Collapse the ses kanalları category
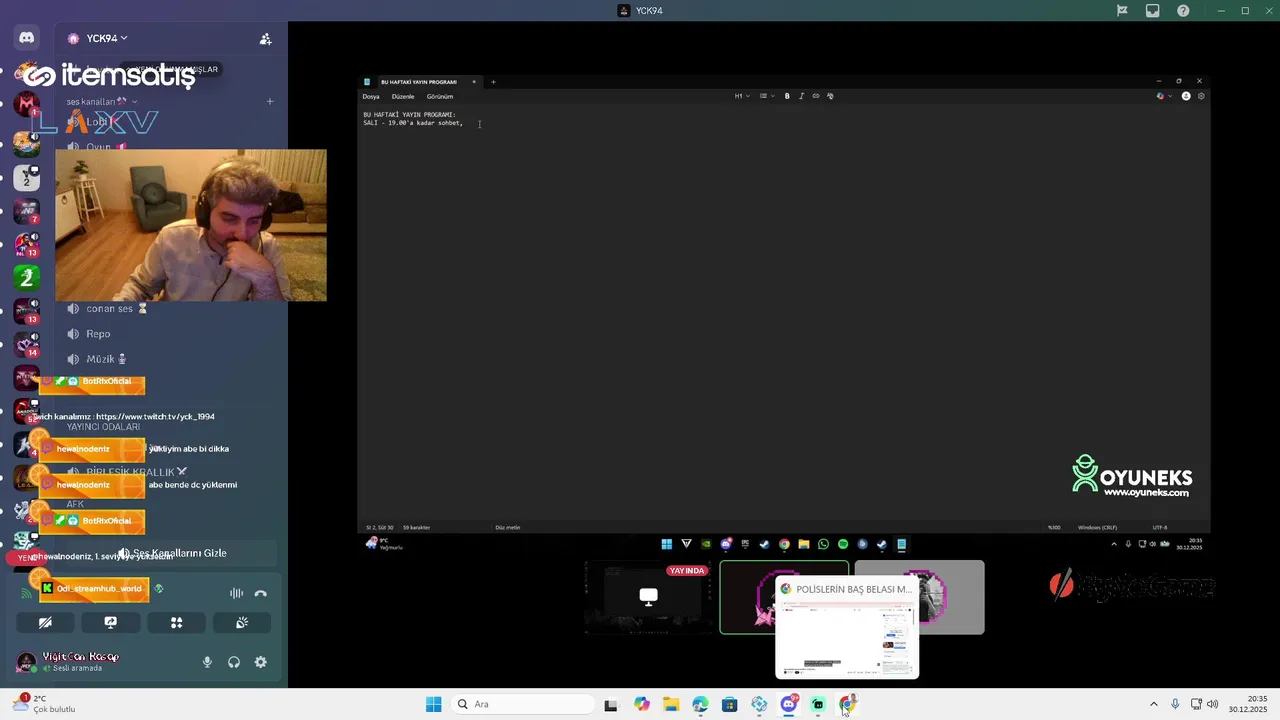Screen dimensions: 1280x720 102,101
